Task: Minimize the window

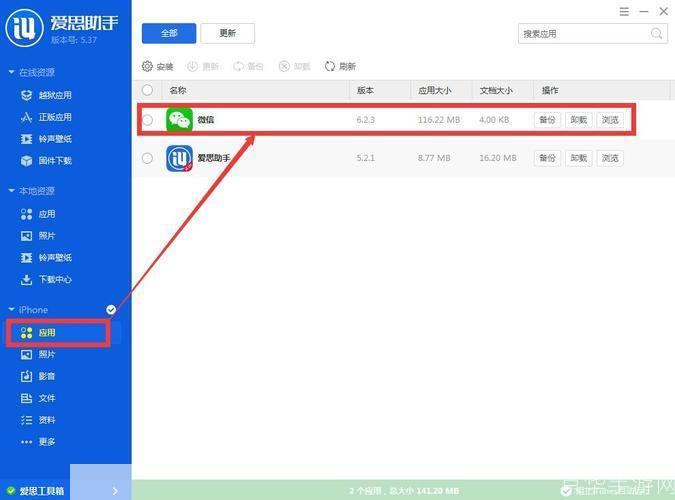Action: [x=644, y=12]
